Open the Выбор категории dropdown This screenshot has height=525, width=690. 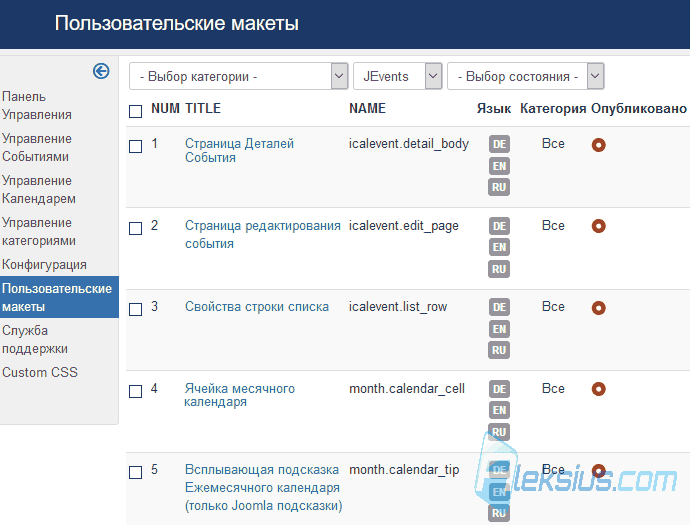[x=239, y=76]
